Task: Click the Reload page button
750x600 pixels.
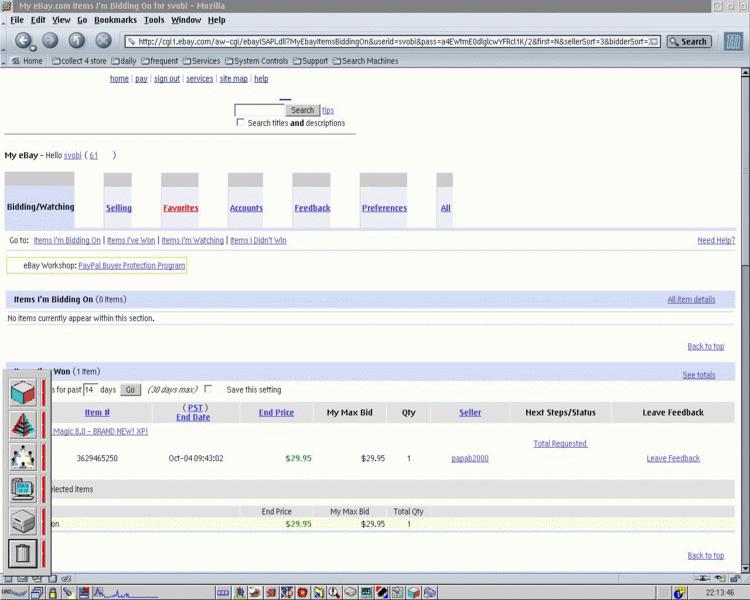Action: point(77,41)
